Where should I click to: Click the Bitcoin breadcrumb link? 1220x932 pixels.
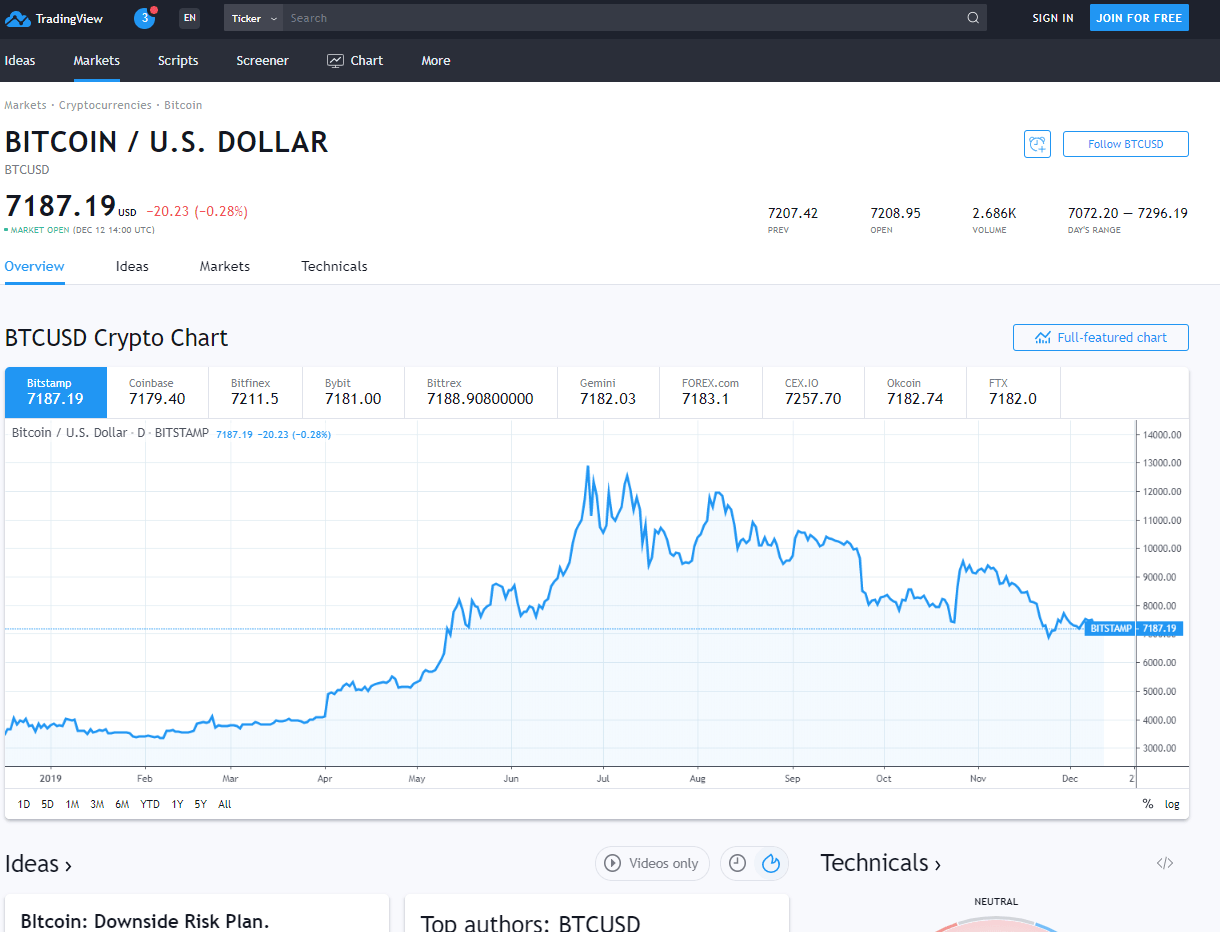pos(183,105)
